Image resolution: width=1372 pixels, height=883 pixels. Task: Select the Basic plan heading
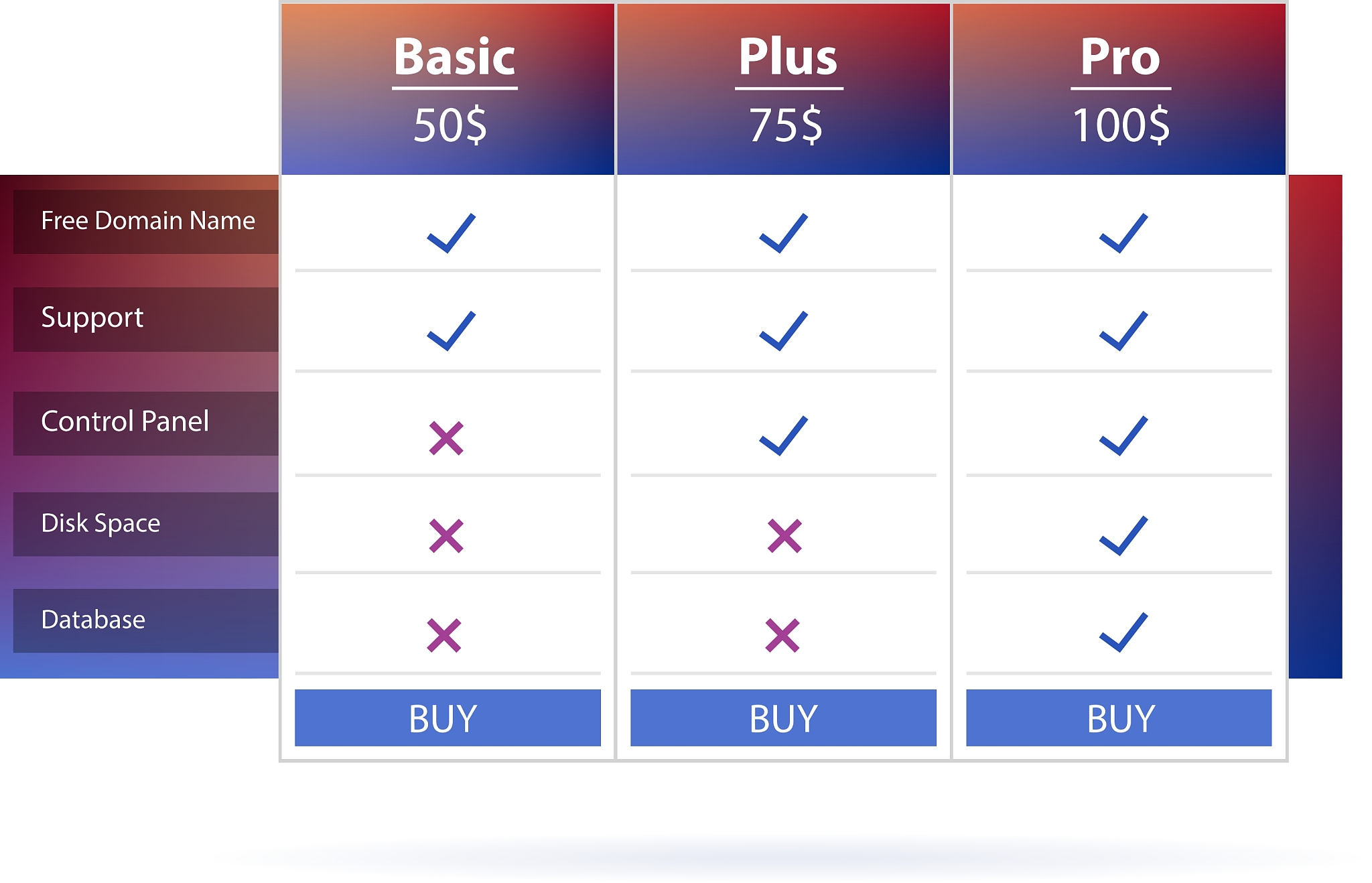point(454,58)
